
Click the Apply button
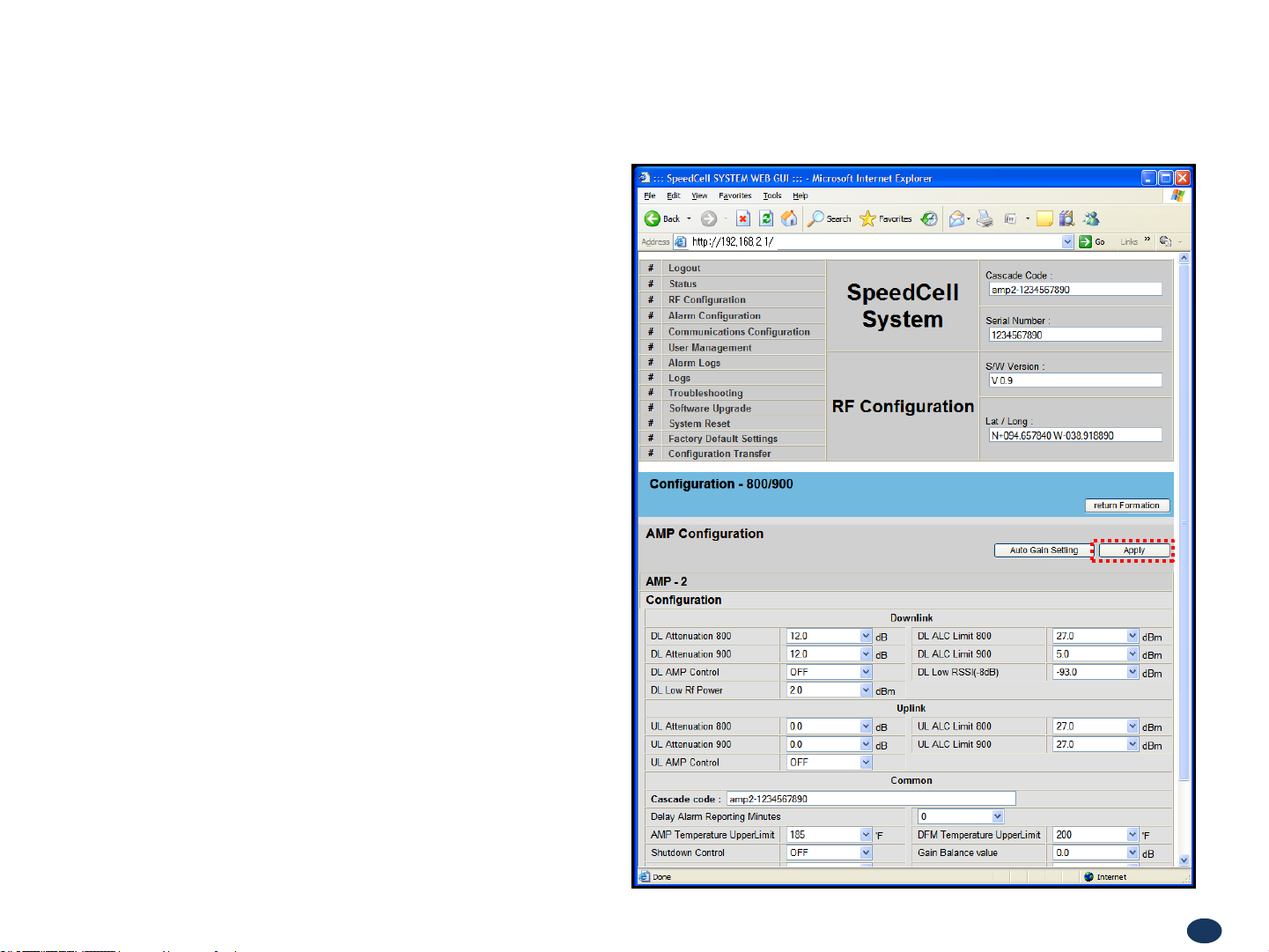click(1134, 550)
